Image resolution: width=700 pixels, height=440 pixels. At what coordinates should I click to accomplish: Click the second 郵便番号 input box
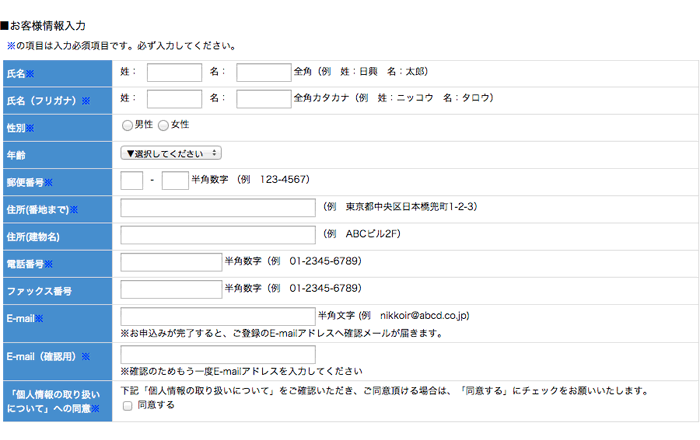(175, 181)
